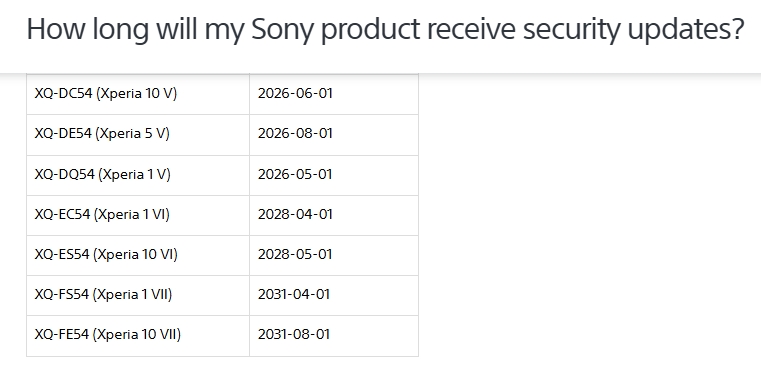Viewport: 761px width, 378px height.
Task: Select the XQ-DC54 (Xperia 10 V) cell
Action: [x=138, y=94]
